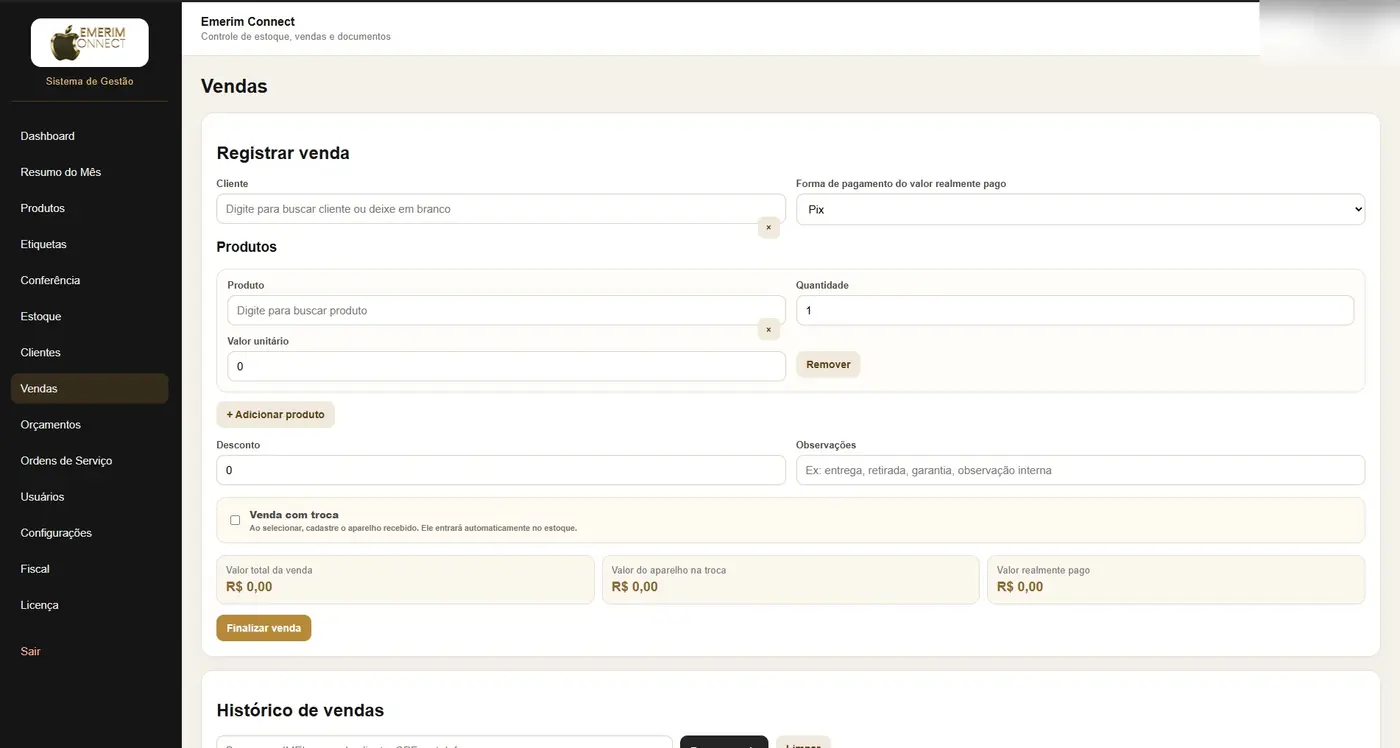Screen dimensions: 1400x748
Task: Click the Remover button
Action: pos(828,365)
